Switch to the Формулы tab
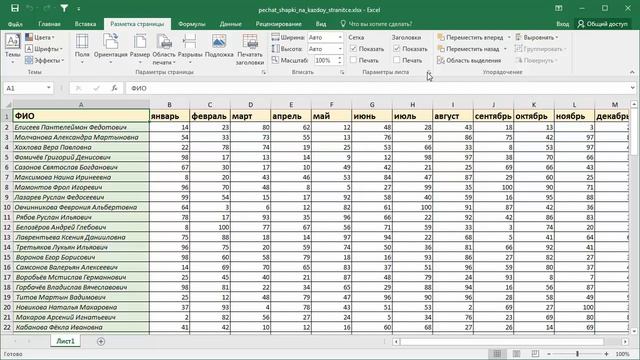640x360 pixels. tap(192, 24)
